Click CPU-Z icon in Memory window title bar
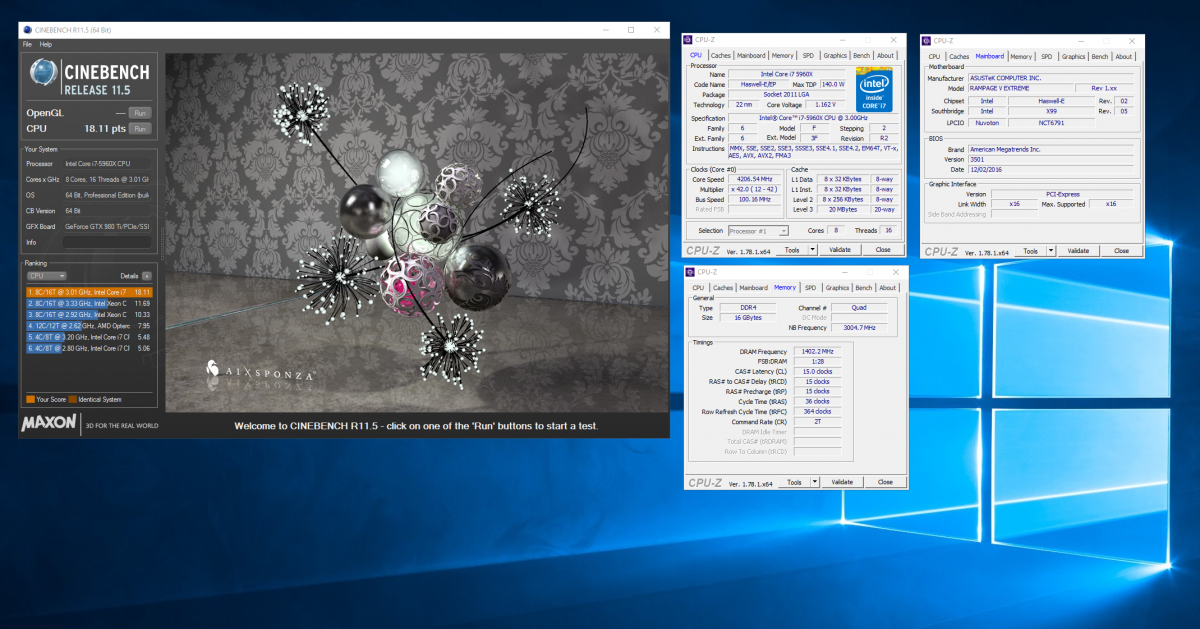1200x629 pixels. coord(691,272)
